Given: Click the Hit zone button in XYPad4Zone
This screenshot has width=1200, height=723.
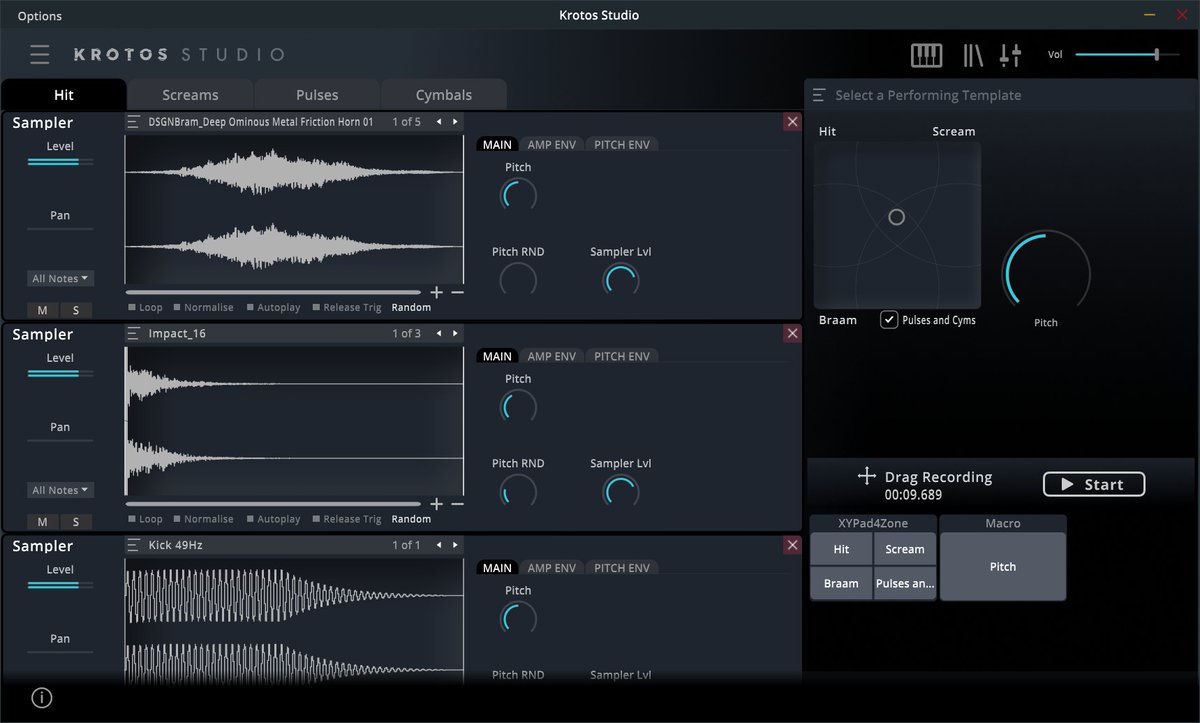Looking at the screenshot, I should (x=841, y=549).
